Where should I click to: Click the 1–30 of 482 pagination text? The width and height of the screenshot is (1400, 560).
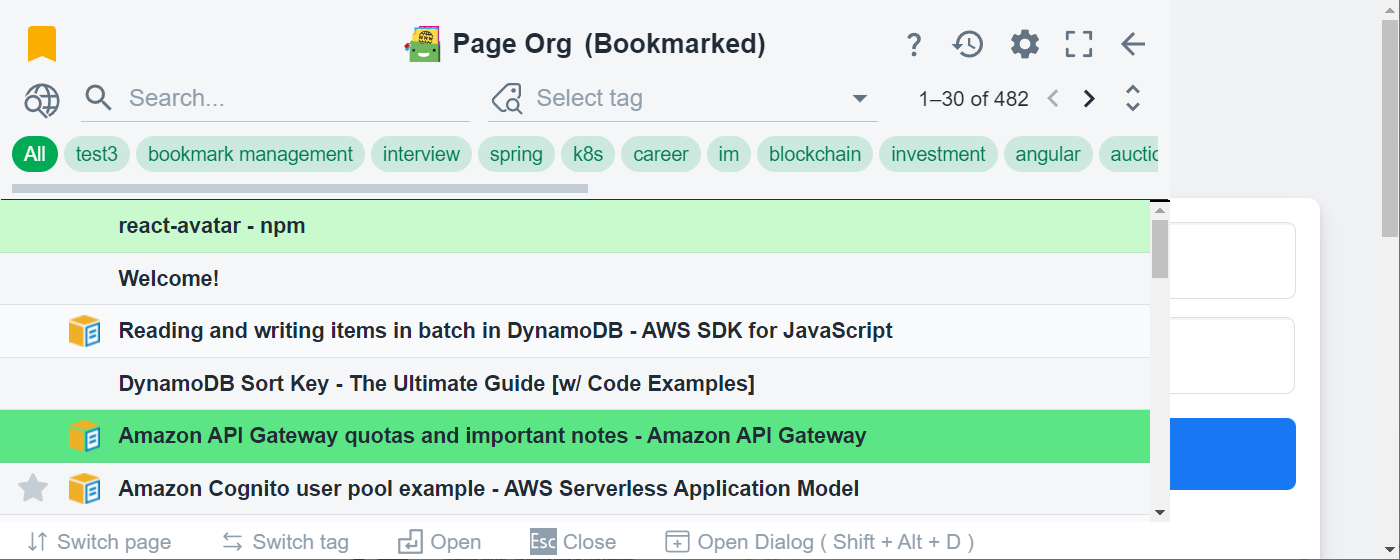point(974,99)
